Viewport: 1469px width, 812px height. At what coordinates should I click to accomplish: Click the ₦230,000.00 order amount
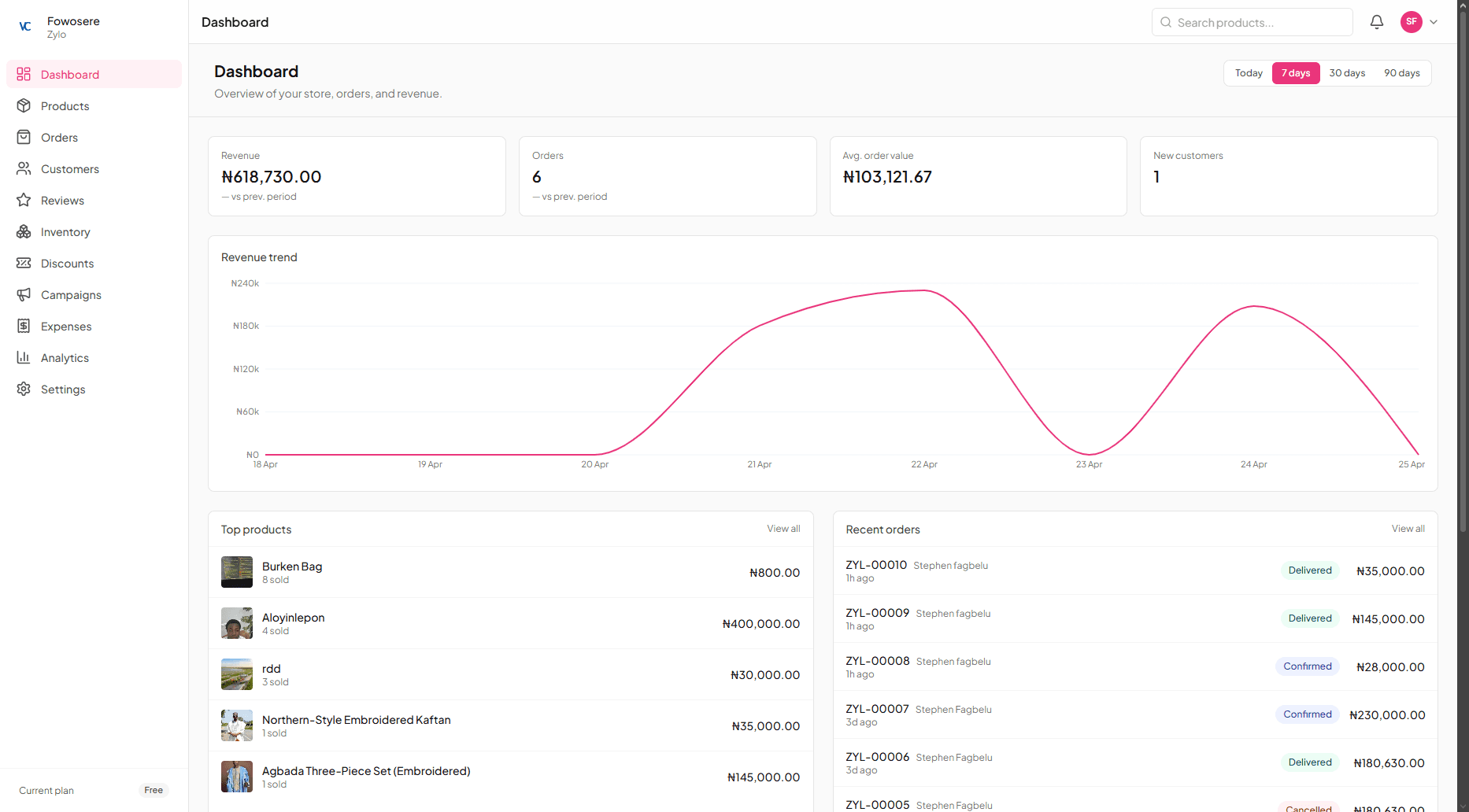[x=1387, y=715]
